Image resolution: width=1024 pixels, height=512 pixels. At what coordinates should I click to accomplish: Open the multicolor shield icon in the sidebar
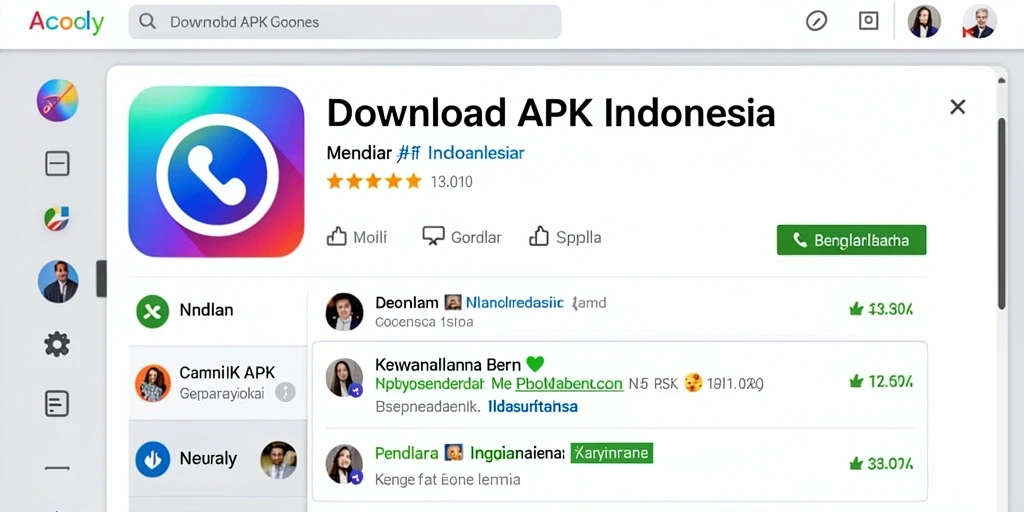57,219
